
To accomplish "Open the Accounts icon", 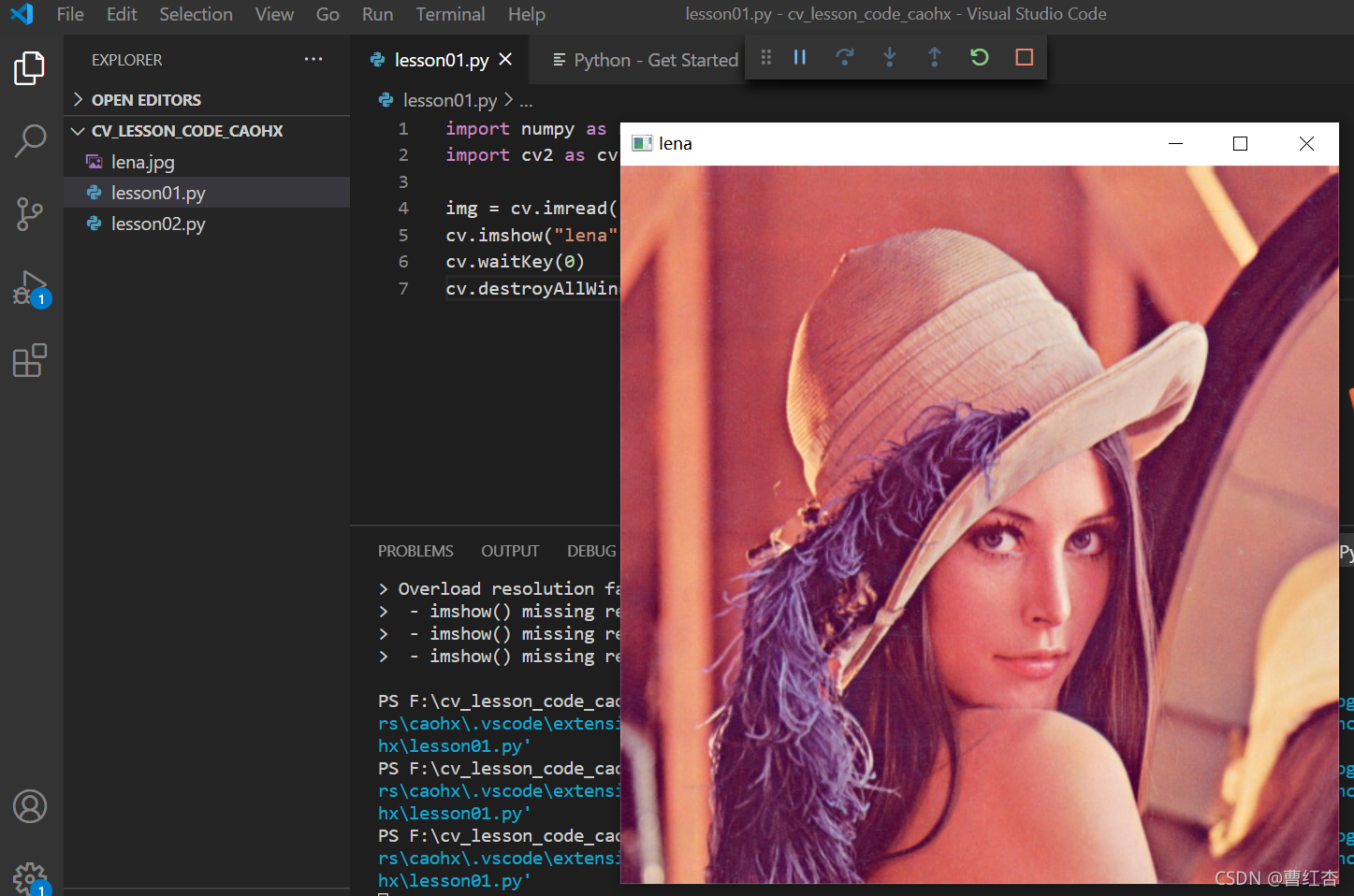I will point(30,806).
